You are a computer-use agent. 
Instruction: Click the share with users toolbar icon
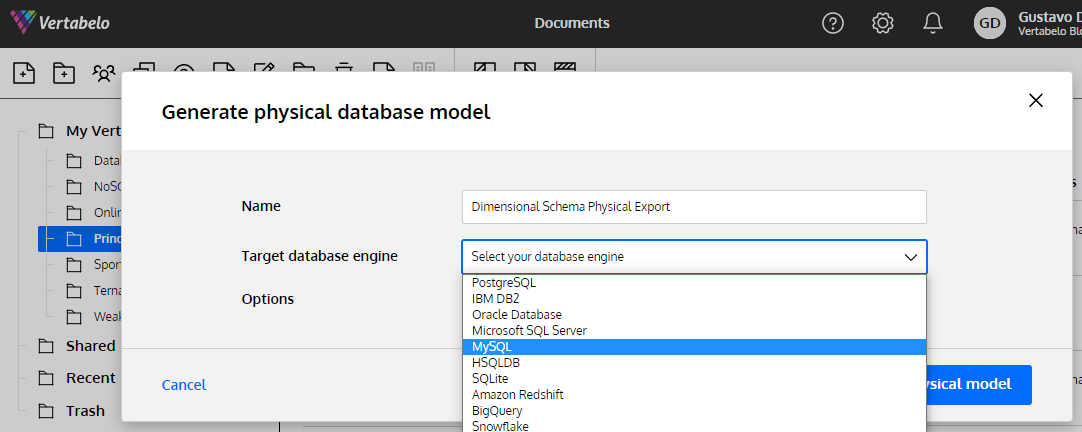point(104,72)
